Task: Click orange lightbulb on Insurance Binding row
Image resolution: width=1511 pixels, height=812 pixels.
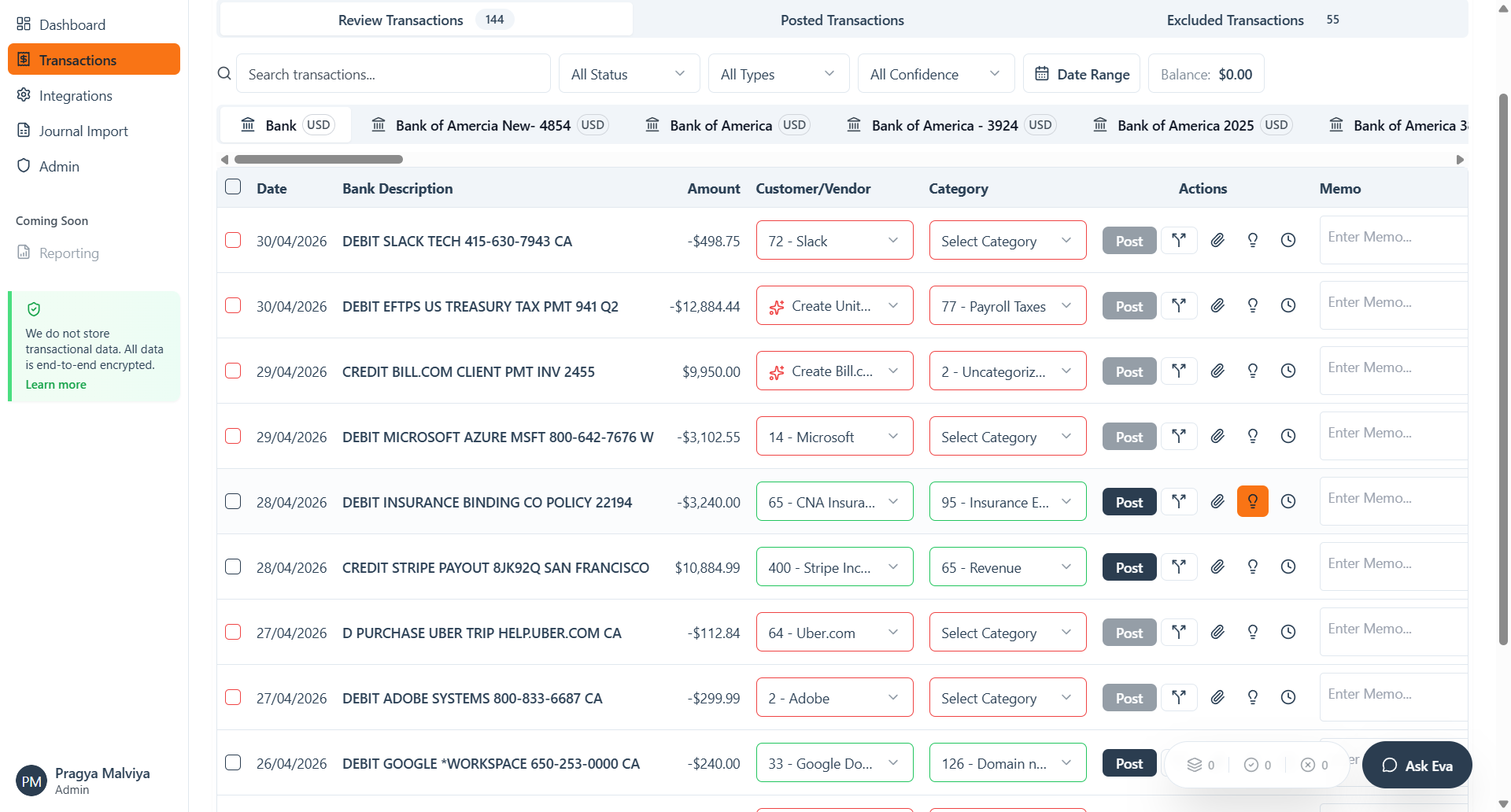Action: pos(1252,502)
